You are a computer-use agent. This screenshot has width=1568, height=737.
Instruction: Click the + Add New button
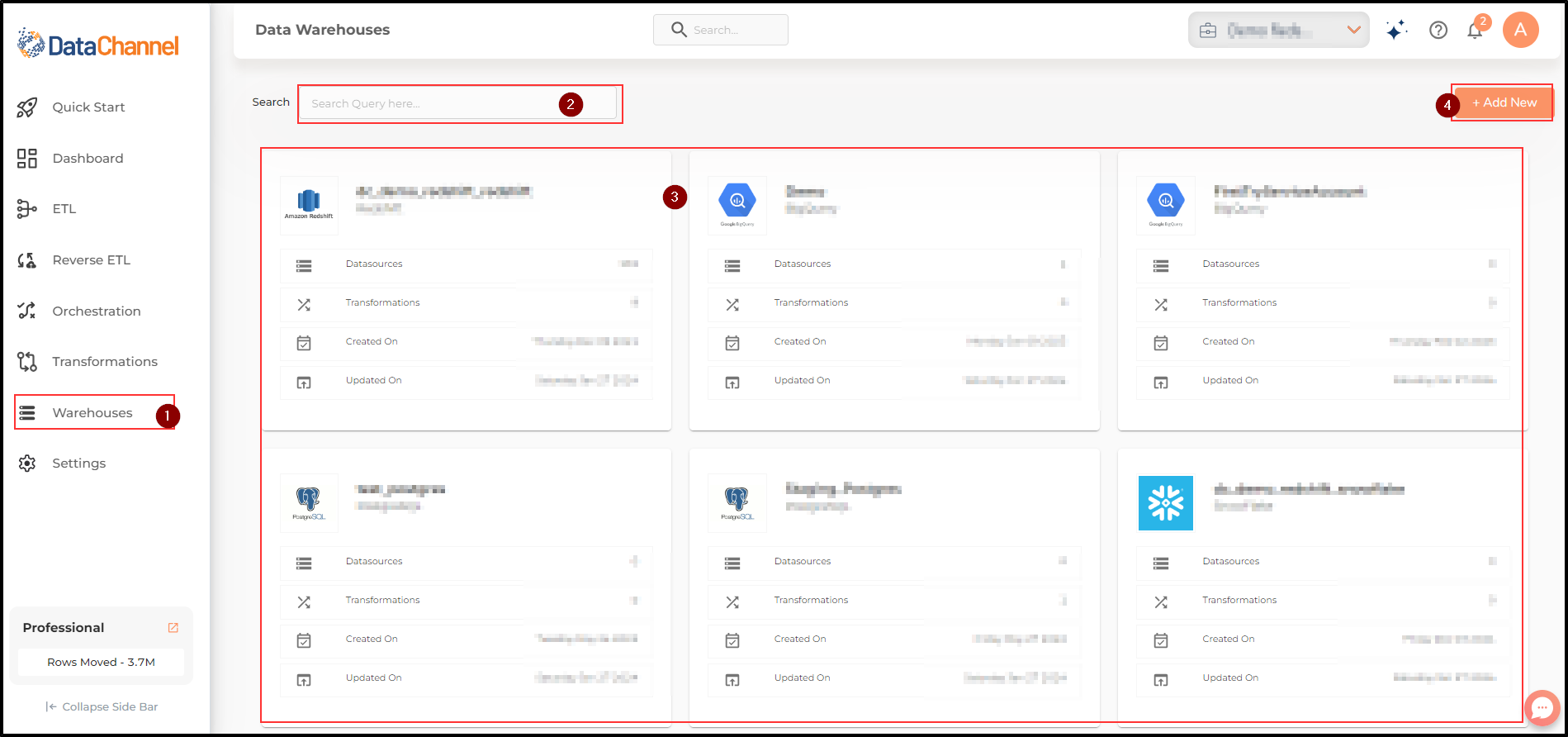(x=1504, y=103)
